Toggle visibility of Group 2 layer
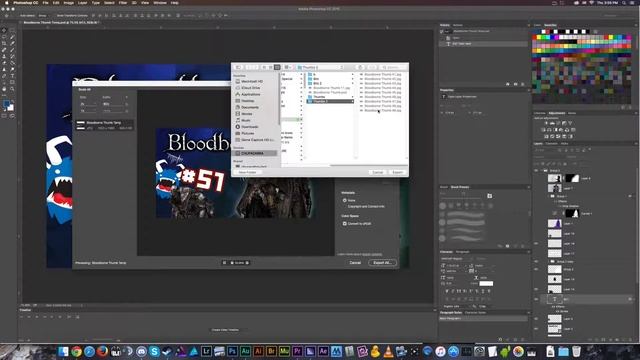Viewport: 640px width, 360px height. point(536,171)
